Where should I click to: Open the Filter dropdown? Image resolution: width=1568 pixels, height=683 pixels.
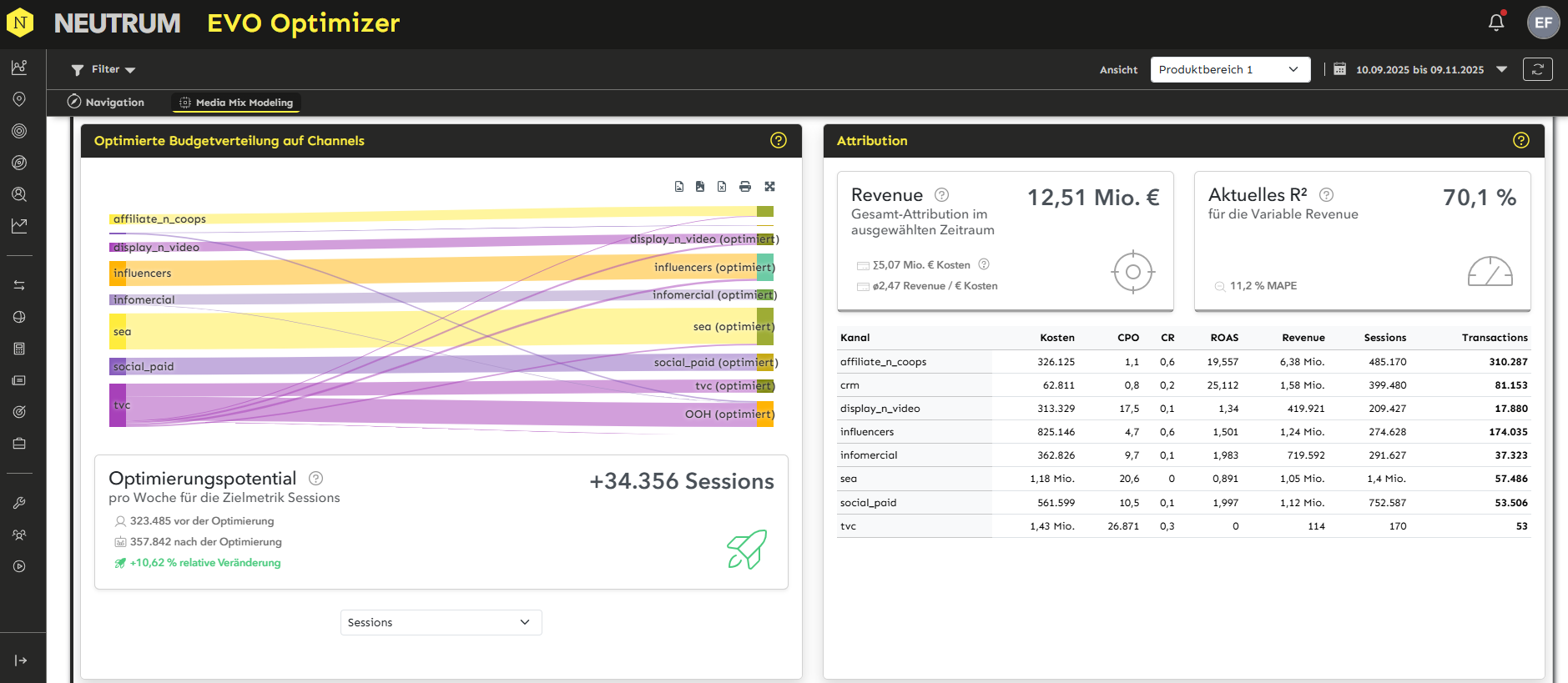tap(103, 69)
